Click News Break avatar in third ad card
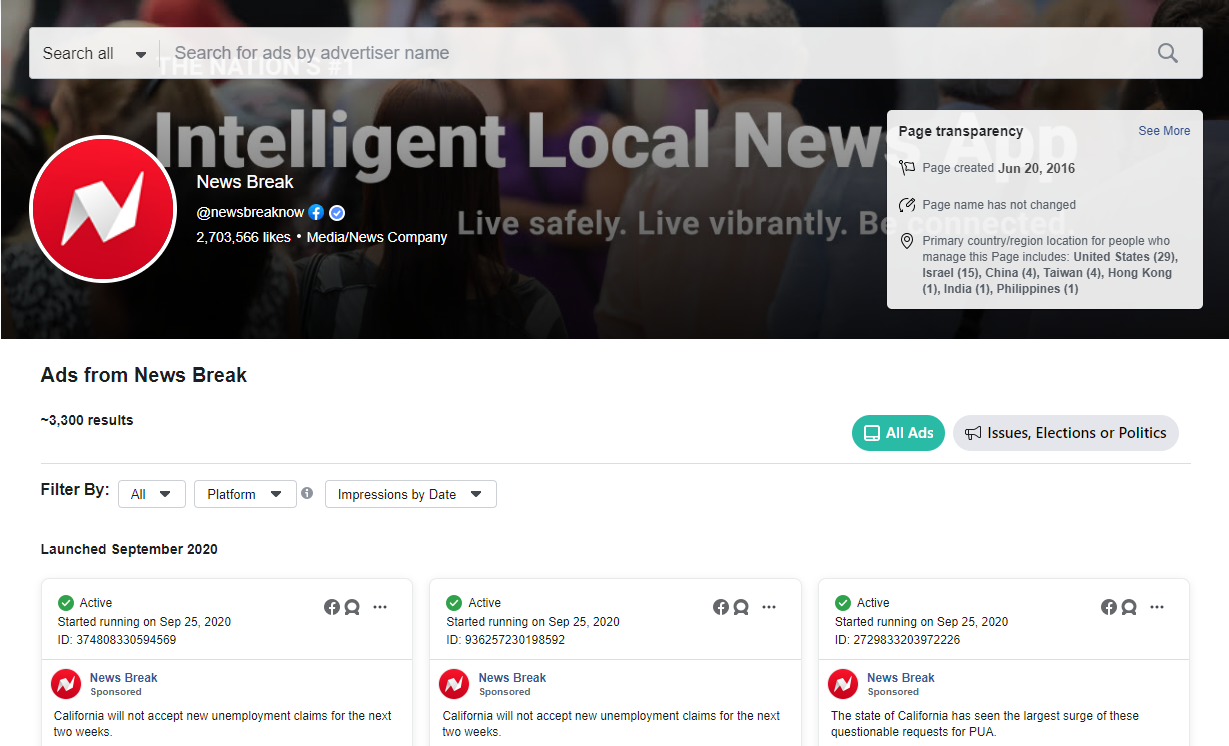Image resolution: width=1229 pixels, height=746 pixels. click(843, 684)
